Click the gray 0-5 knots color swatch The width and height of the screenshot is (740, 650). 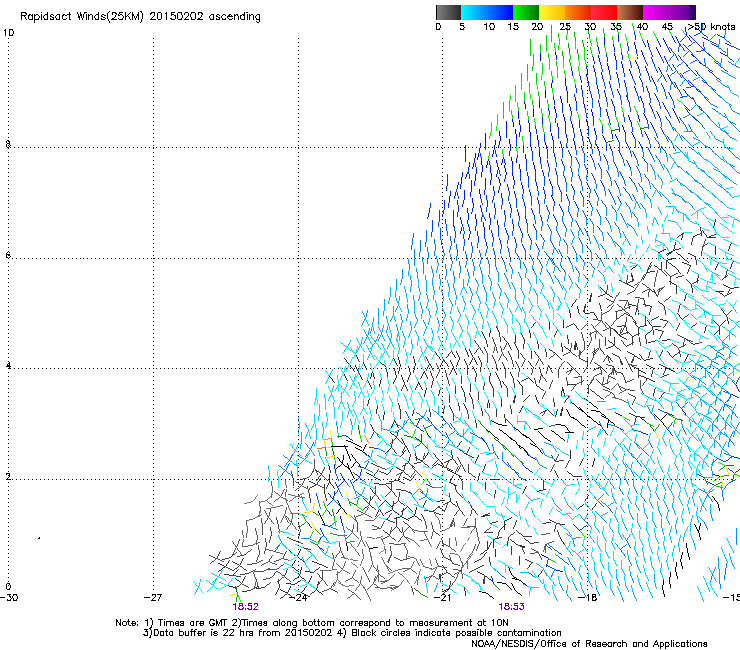pyautogui.click(x=448, y=12)
